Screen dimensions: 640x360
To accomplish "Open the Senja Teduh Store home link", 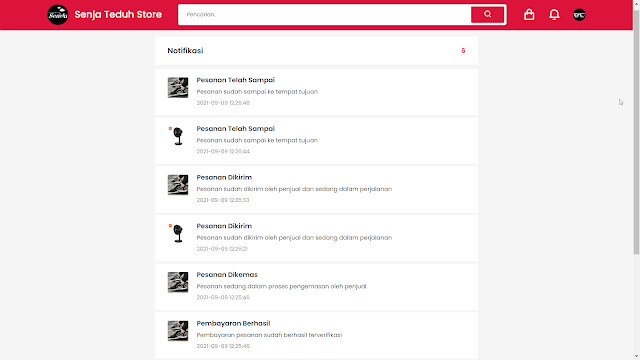I will tap(118, 15).
